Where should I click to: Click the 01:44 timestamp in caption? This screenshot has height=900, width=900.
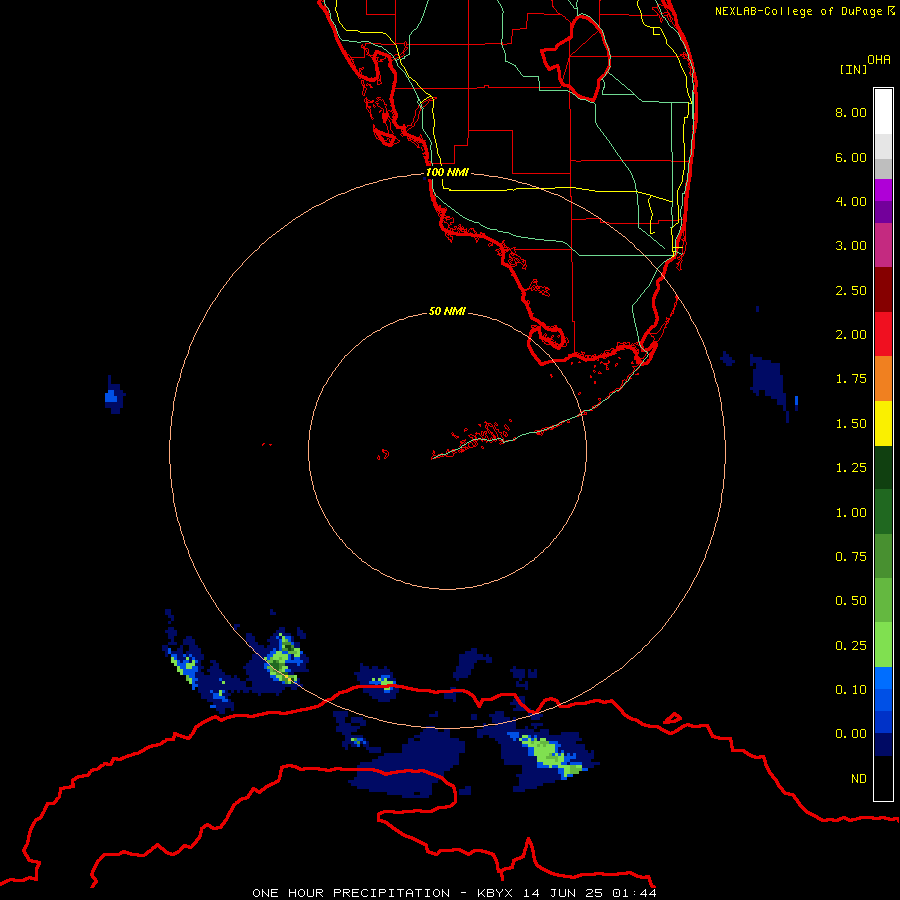point(634,893)
